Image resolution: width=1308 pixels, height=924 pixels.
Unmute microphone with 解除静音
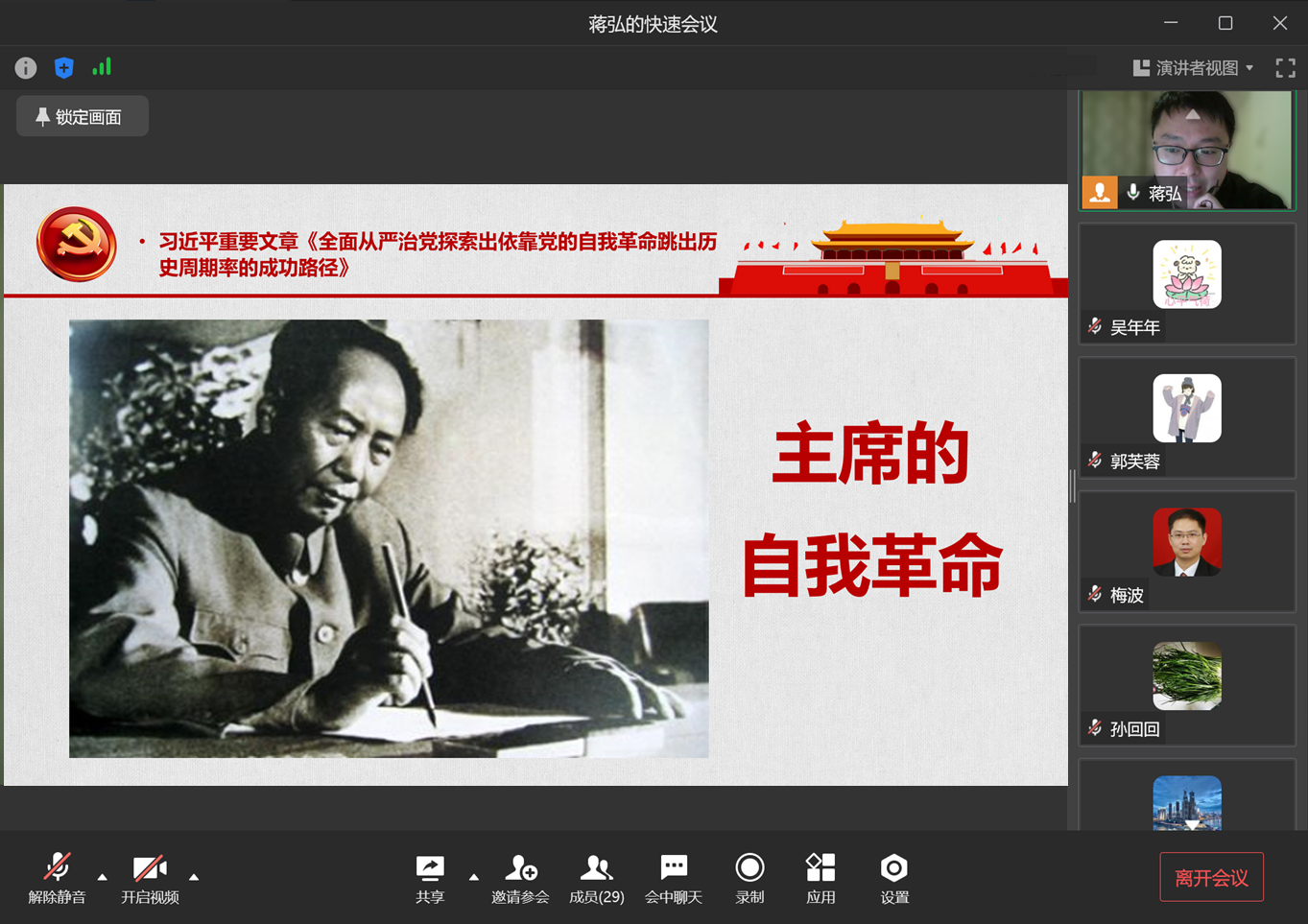coord(58,879)
